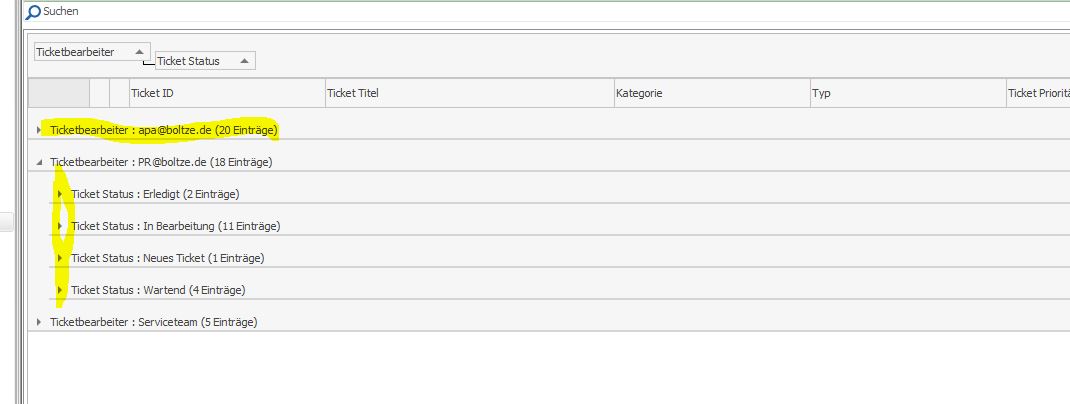Expand the In Bearbeitung status group
The height and width of the screenshot is (404, 1070).
[x=60, y=226]
